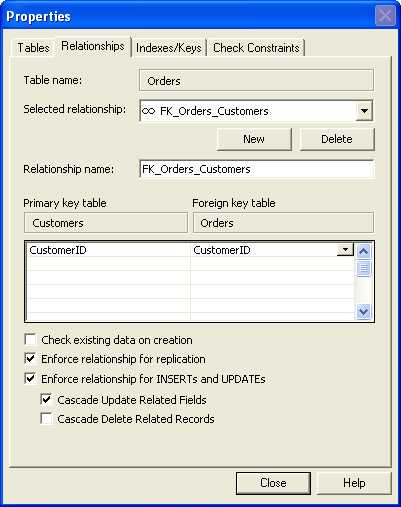Image resolution: width=401 pixels, height=507 pixels.
Task: Click the Delete relationship button
Action: coord(337,139)
